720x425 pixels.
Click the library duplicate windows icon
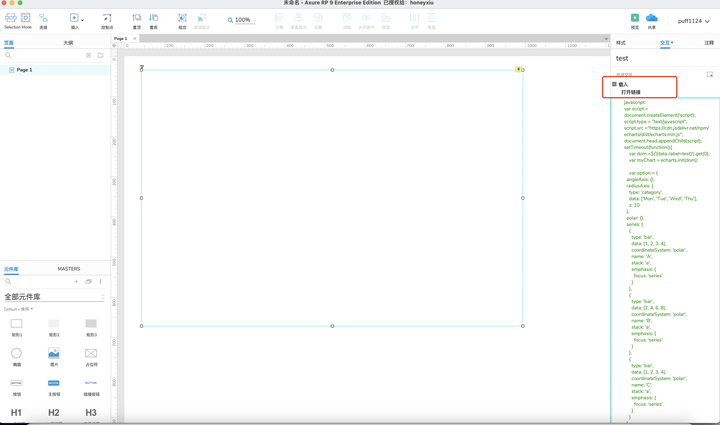point(89,281)
